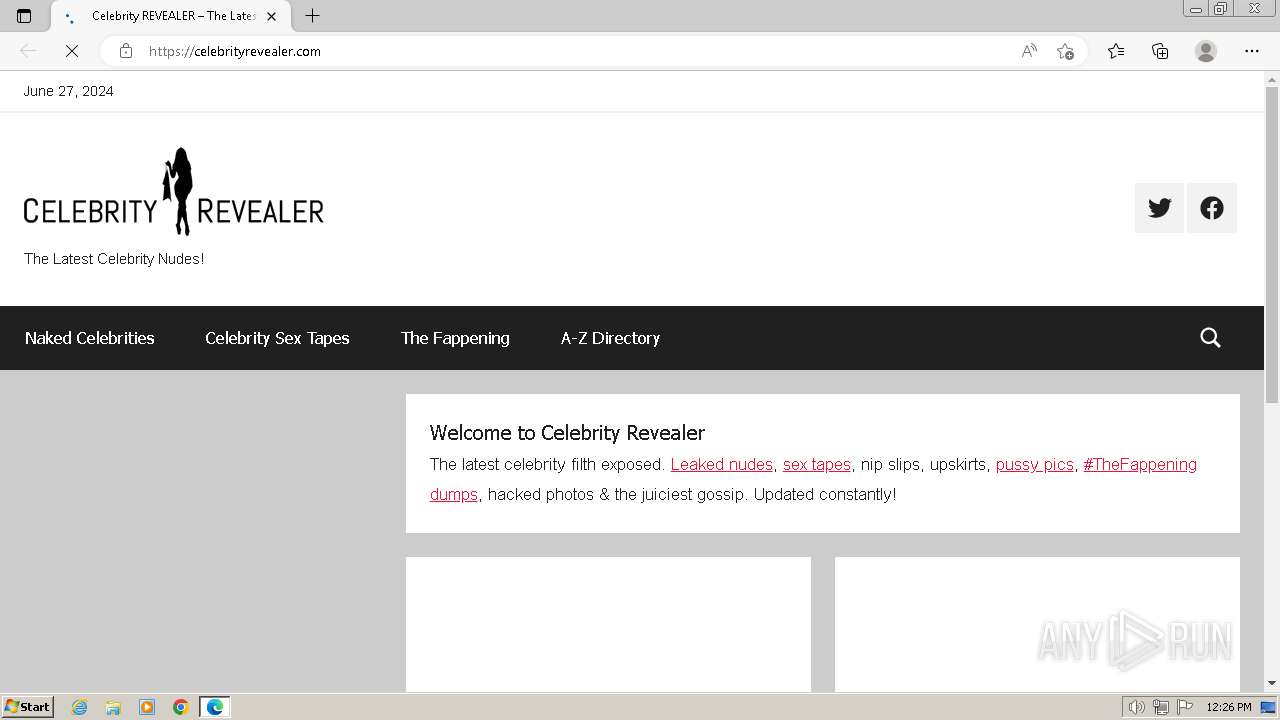1280x720 pixels.
Task: Open the Collections panel
Action: tap(1160, 51)
